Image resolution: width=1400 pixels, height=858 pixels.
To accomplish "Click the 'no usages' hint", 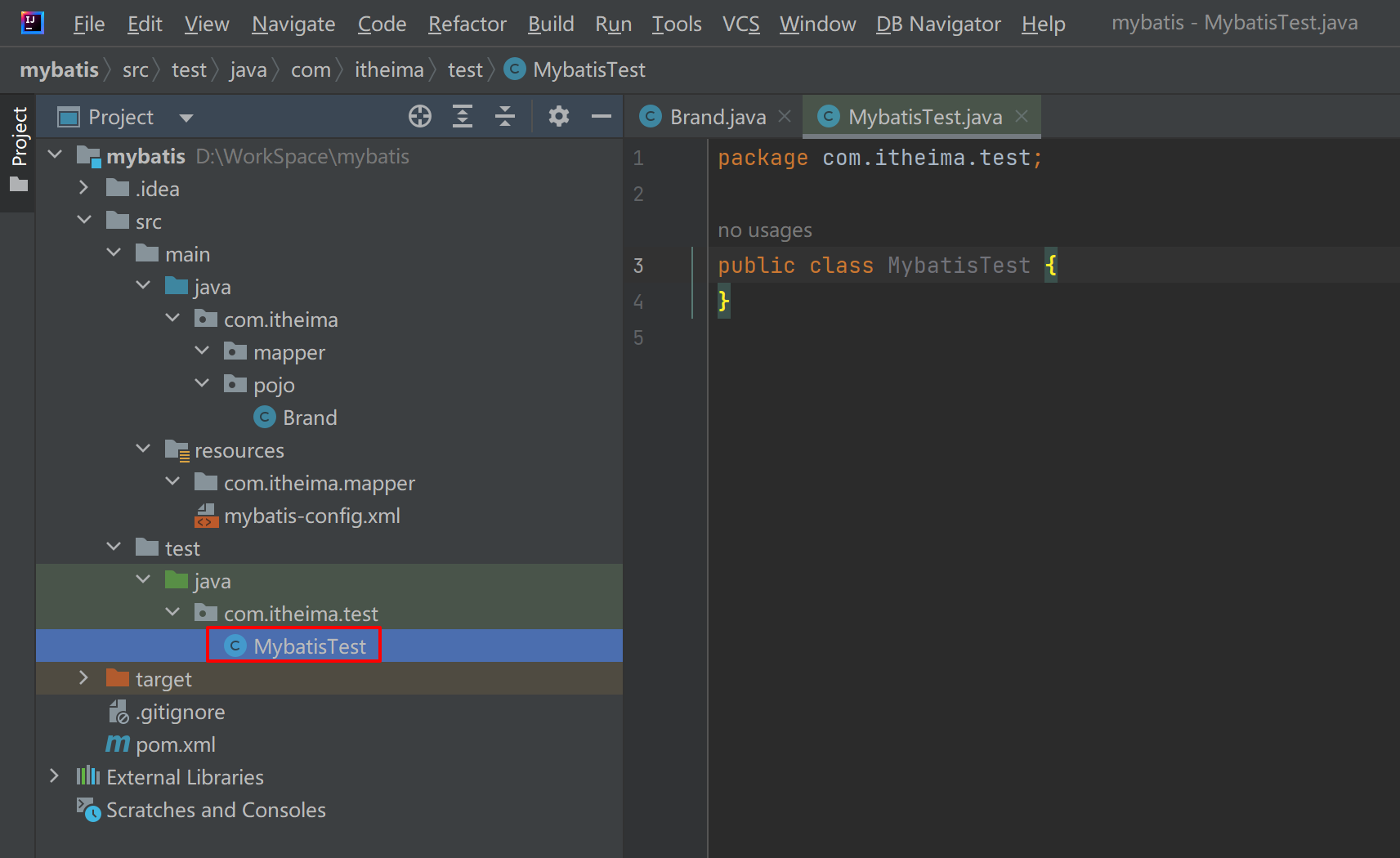I will [x=765, y=230].
